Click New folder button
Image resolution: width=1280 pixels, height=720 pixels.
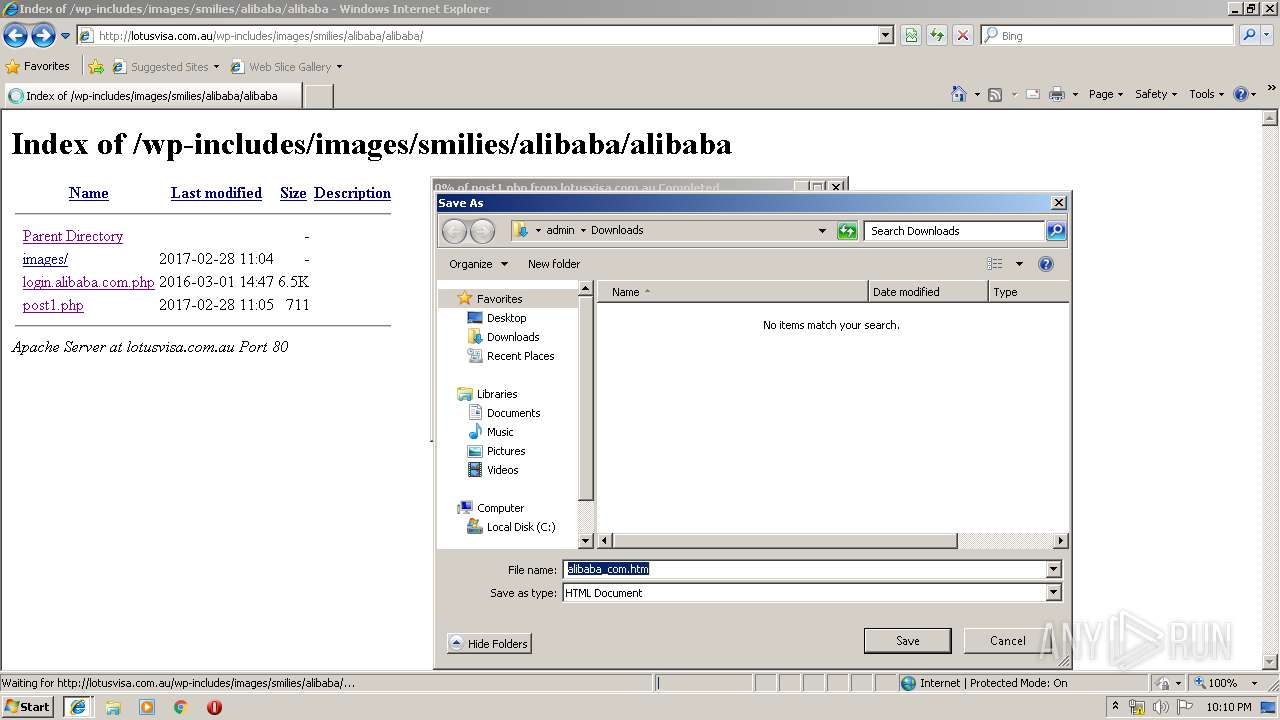coord(554,264)
